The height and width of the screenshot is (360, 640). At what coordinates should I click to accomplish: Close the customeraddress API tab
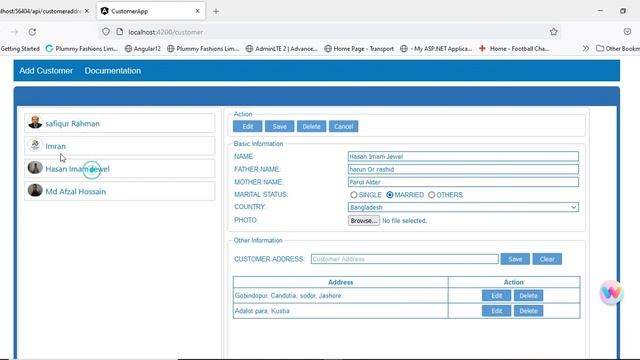pyautogui.click(x=87, y=11)
